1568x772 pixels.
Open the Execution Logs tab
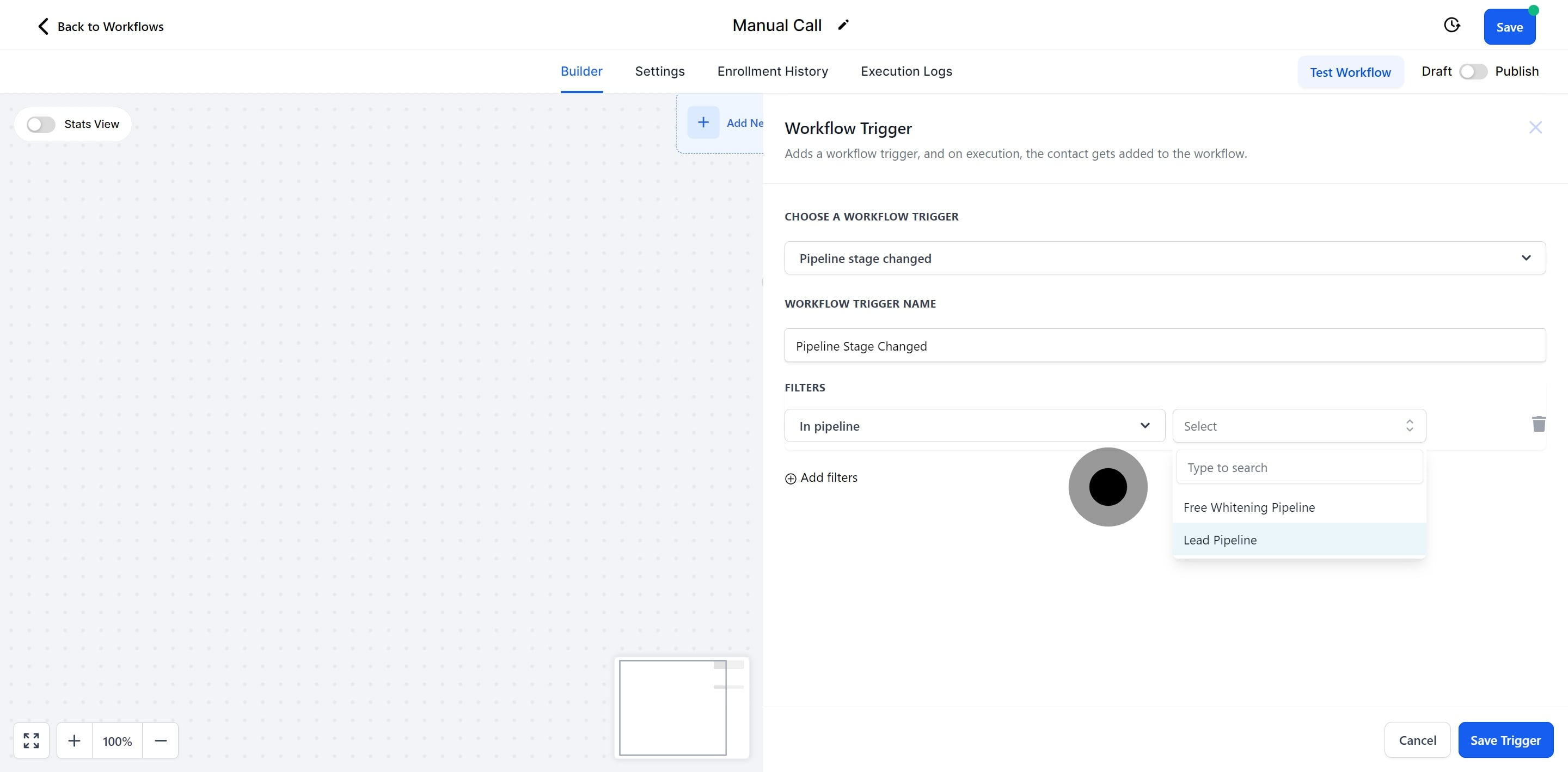[x=906, y=71]
